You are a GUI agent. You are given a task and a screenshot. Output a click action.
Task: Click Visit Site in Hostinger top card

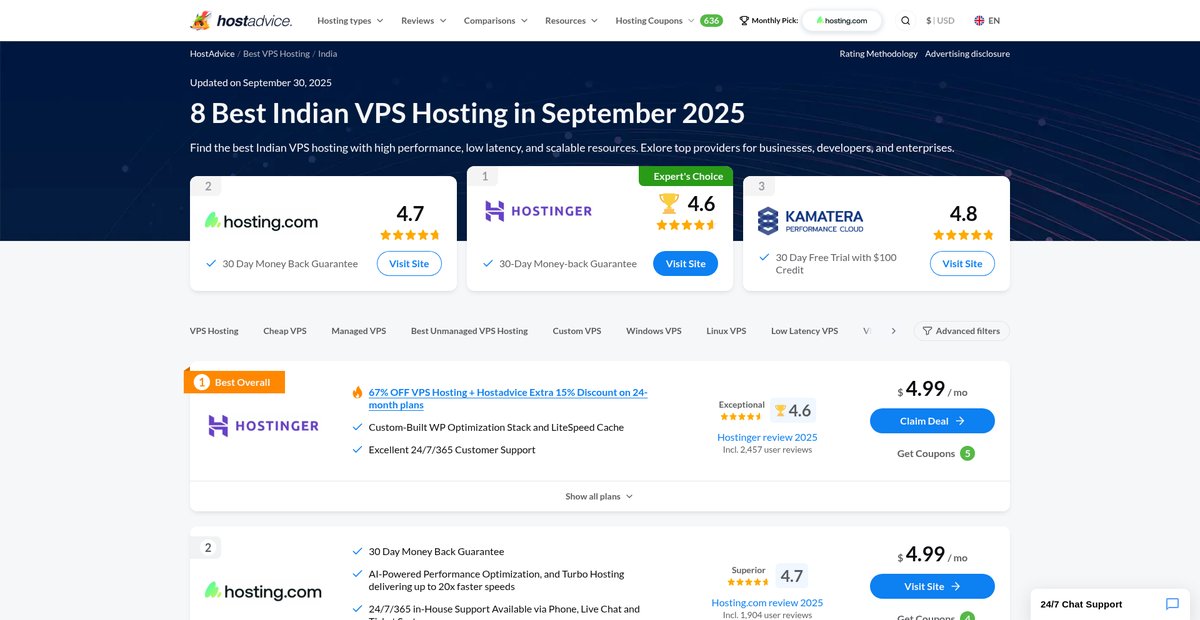pyautogui.click(x=685, y=264)
